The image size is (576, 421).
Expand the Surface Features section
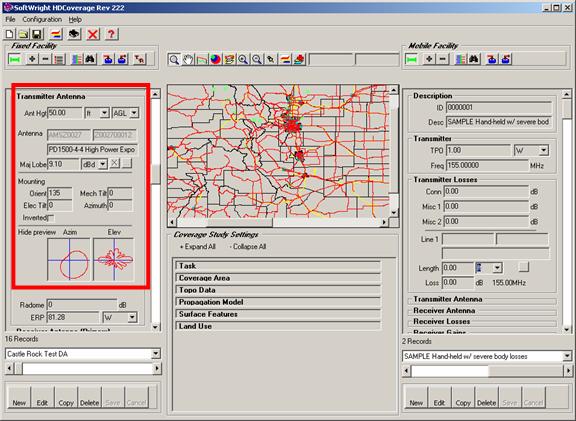(278, 314)
